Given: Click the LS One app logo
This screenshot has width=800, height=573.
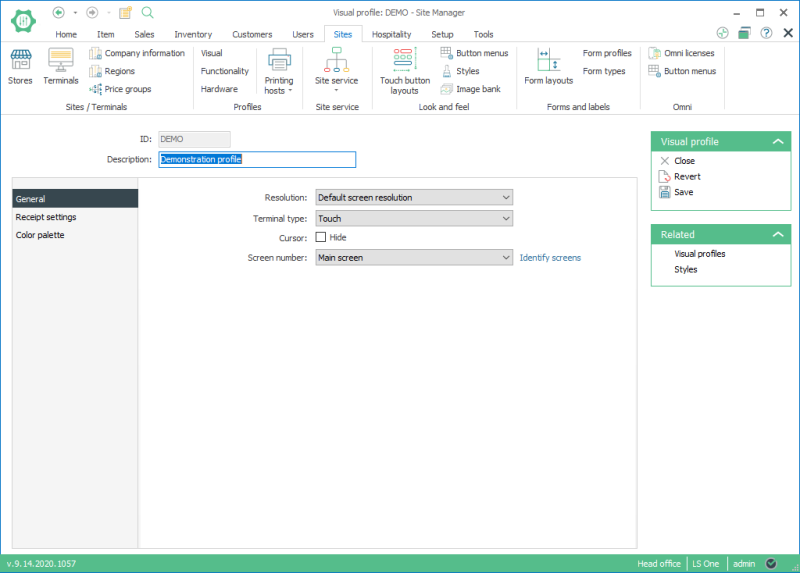Looking at the screenshot, I should coord(23,20).
